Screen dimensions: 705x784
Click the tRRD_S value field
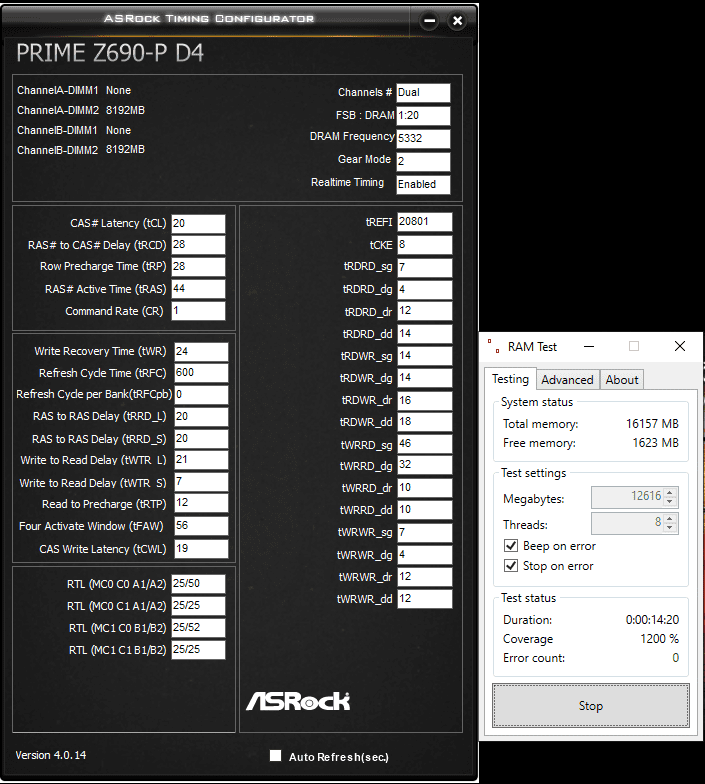201,439
